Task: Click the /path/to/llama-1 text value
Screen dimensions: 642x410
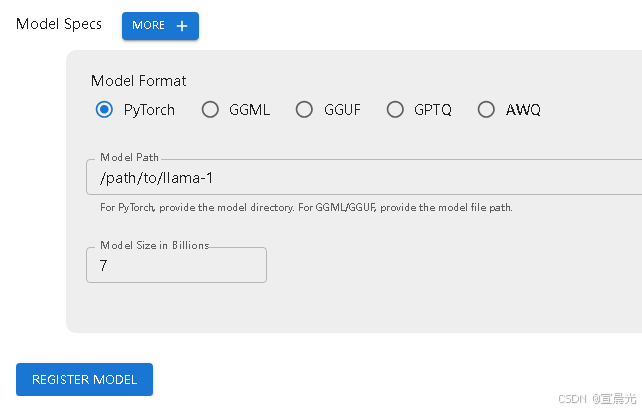Action: point(156,178)
